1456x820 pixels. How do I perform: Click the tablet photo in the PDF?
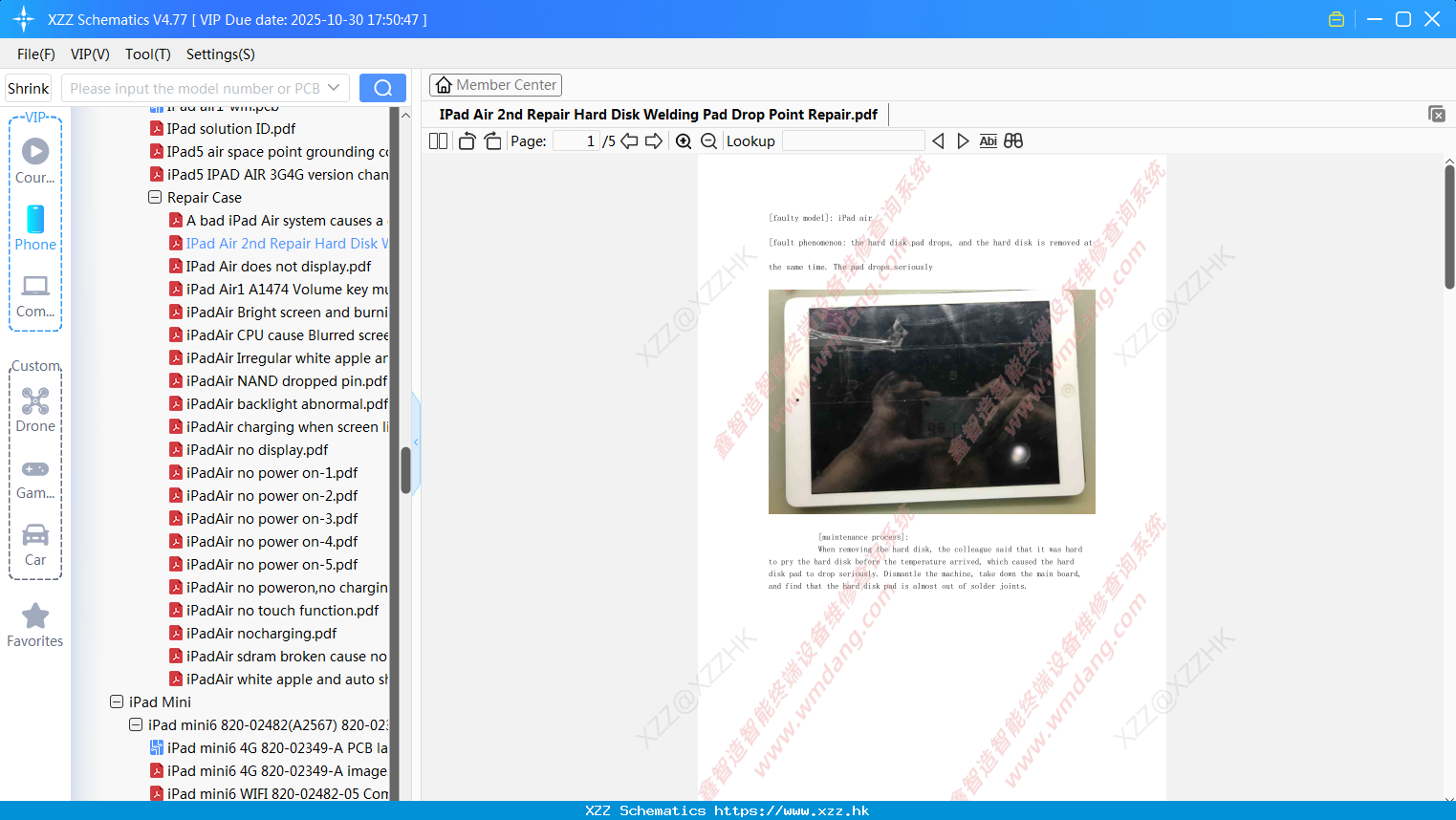coord(932,401)
